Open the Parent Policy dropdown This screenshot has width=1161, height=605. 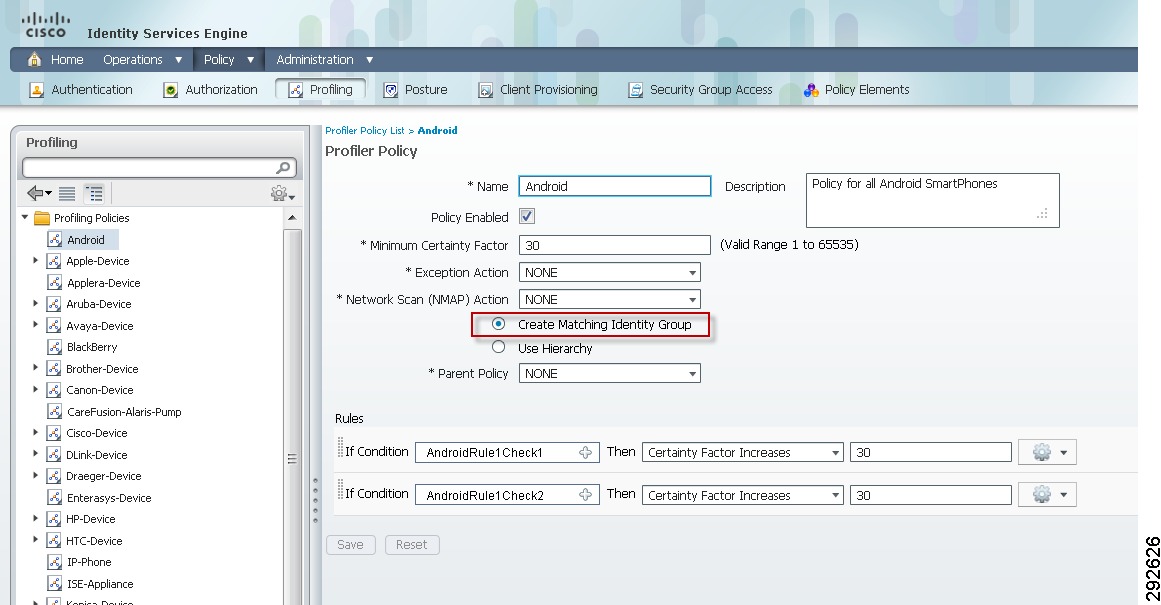609,373
